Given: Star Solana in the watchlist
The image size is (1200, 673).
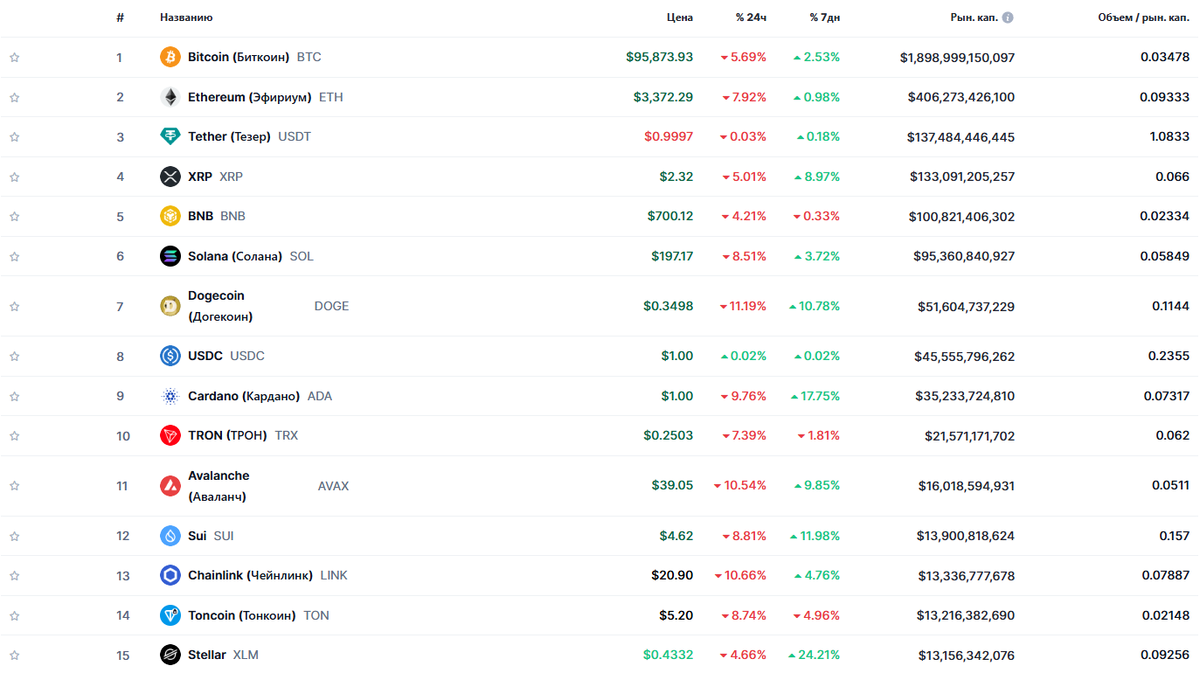Looking at the screenshot, I should [x=15, y=256].
